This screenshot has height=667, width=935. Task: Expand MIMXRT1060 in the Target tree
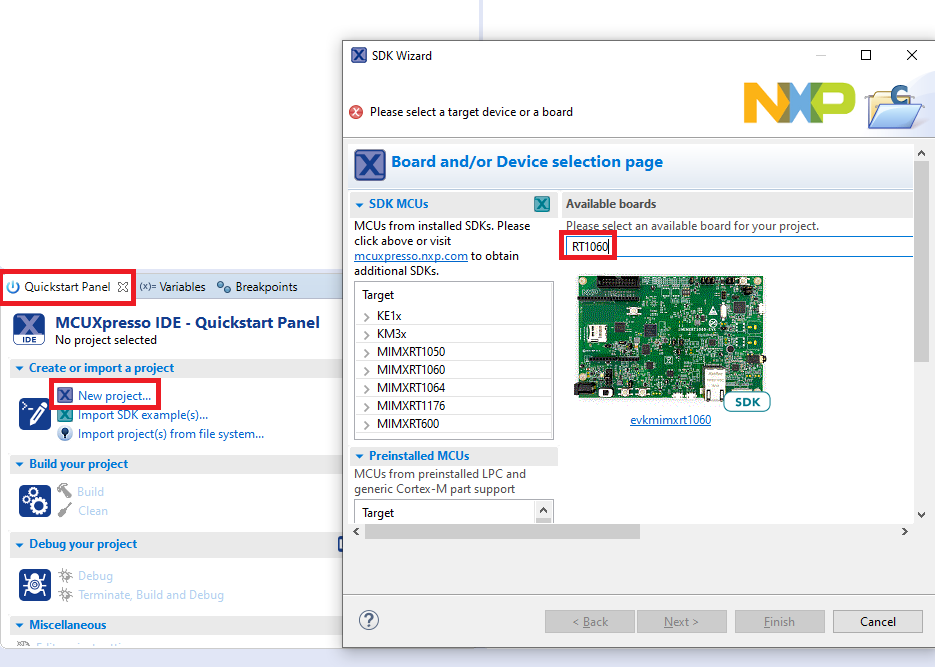(366, 369)
